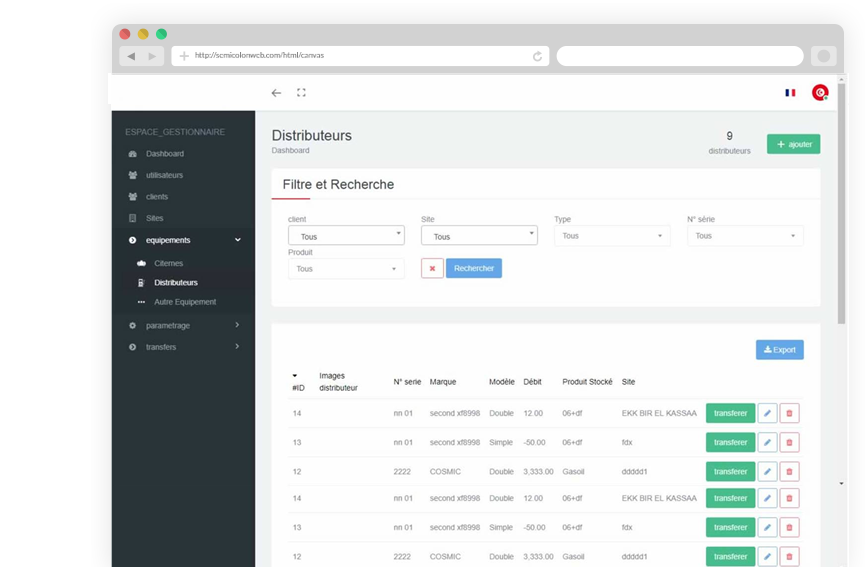
Task: Edit first ID 13 row with pencil icon
Action: [x=767, y=442]
